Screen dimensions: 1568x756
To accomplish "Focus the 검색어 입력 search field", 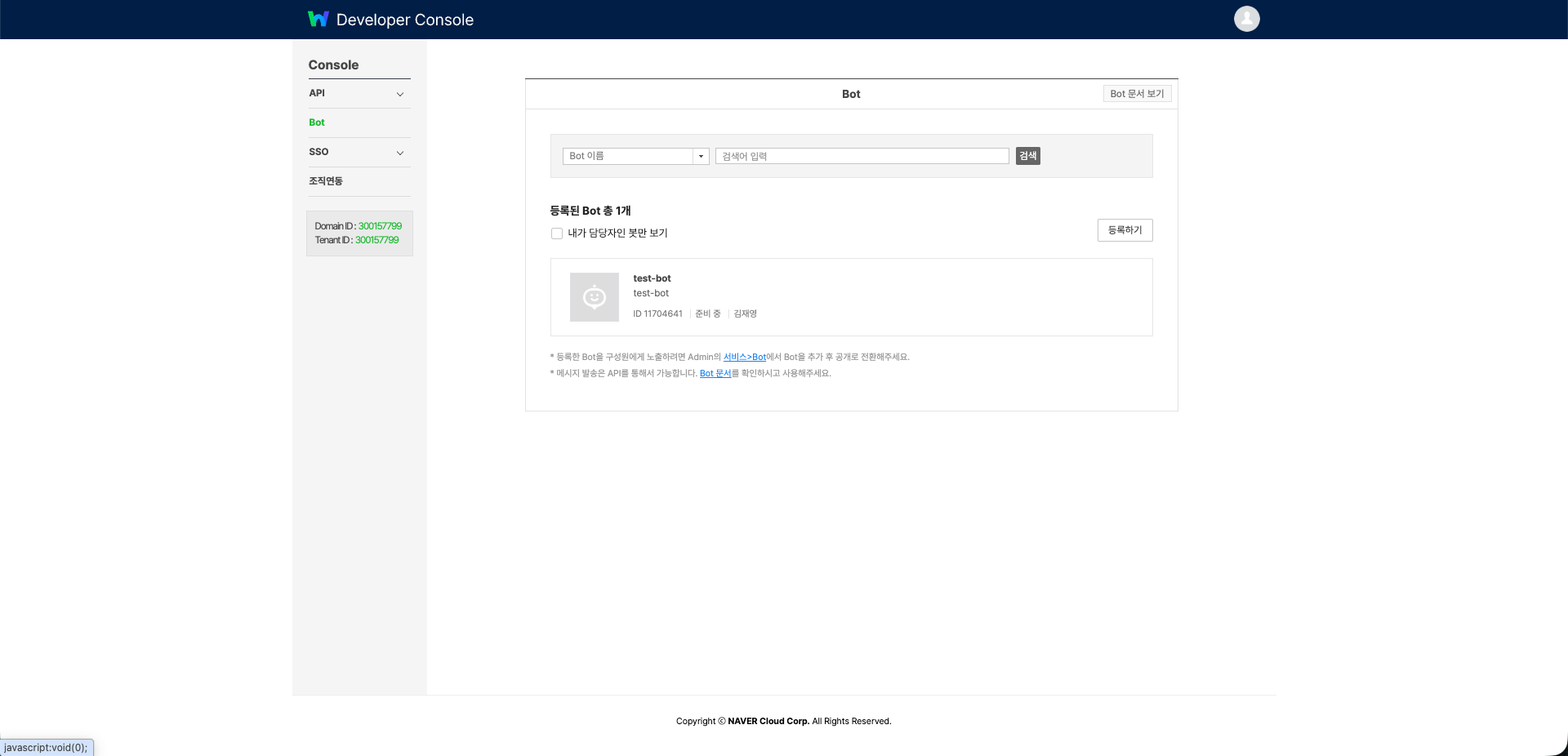I will pos(862,156).
